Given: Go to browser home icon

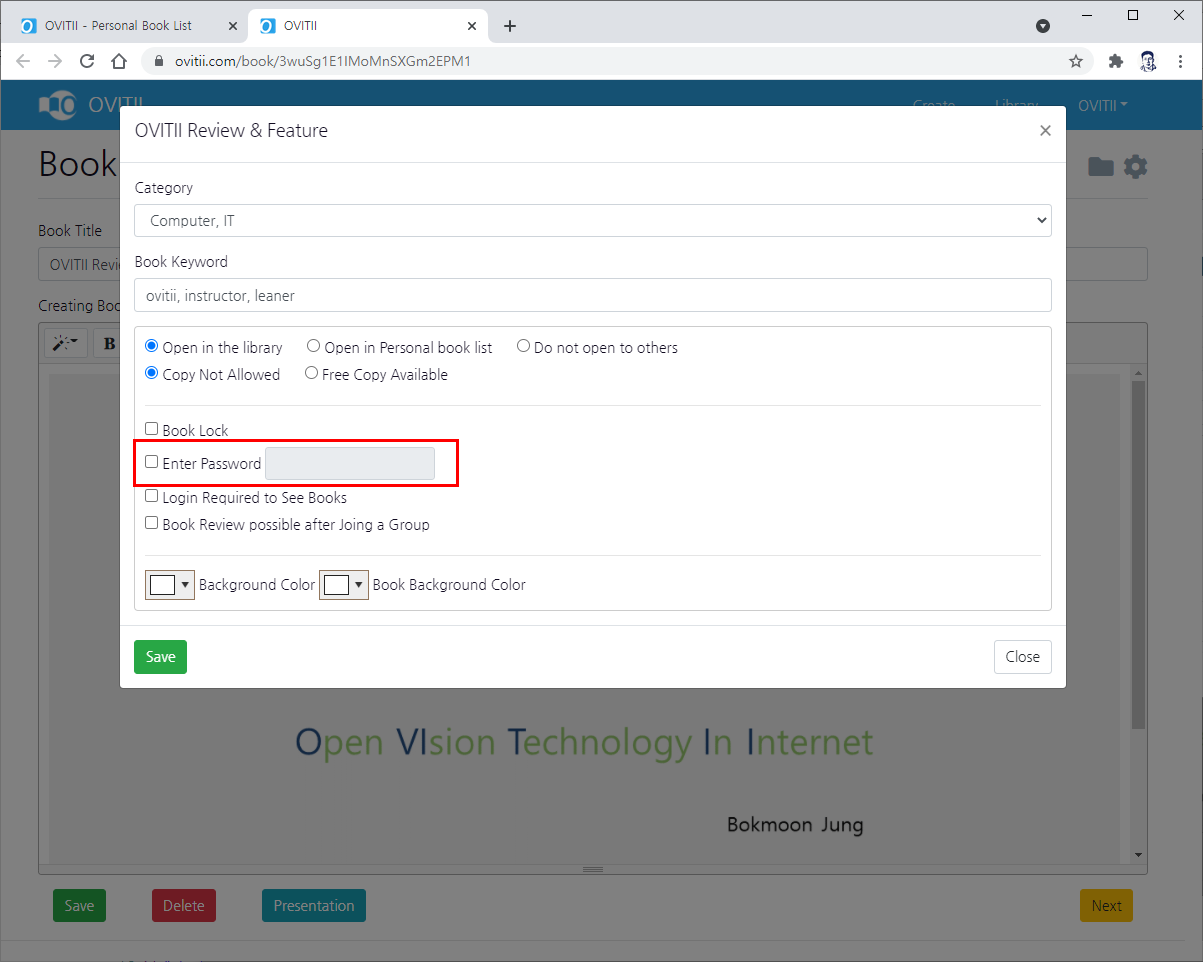Looking at the screenshot, I should [119, 61].
